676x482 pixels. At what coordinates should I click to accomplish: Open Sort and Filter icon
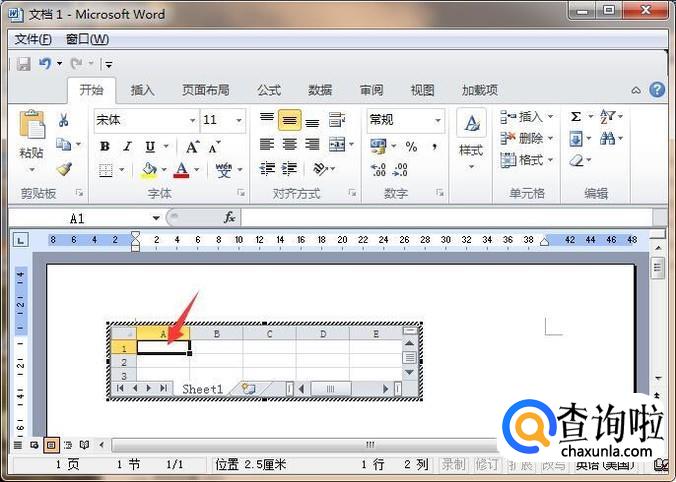pyautogui.click(x=607, y=116)
